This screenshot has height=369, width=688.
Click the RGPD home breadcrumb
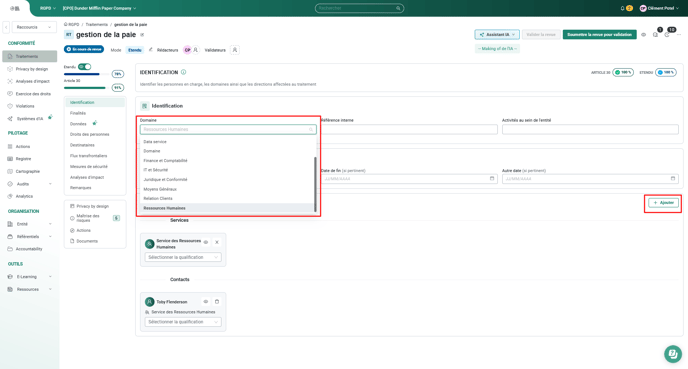pos(72,25)
